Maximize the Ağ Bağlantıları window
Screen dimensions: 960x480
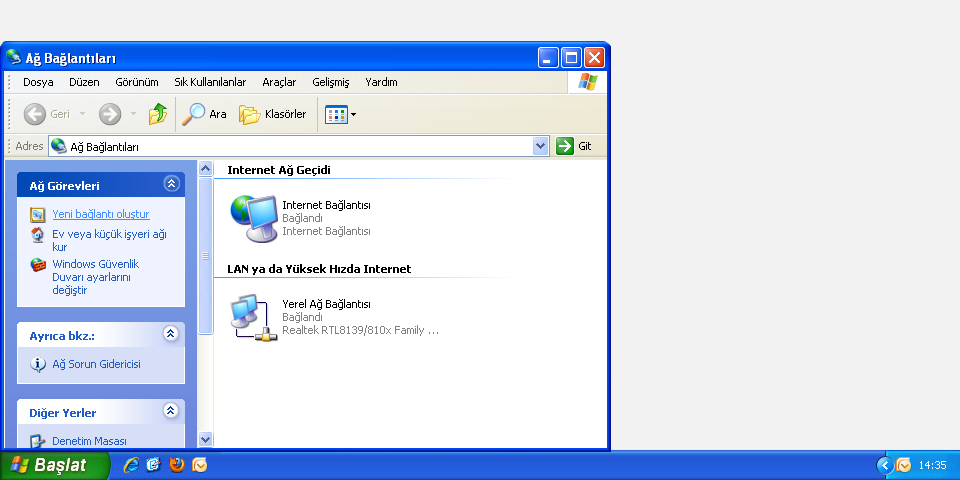click(x=571, y=58)
